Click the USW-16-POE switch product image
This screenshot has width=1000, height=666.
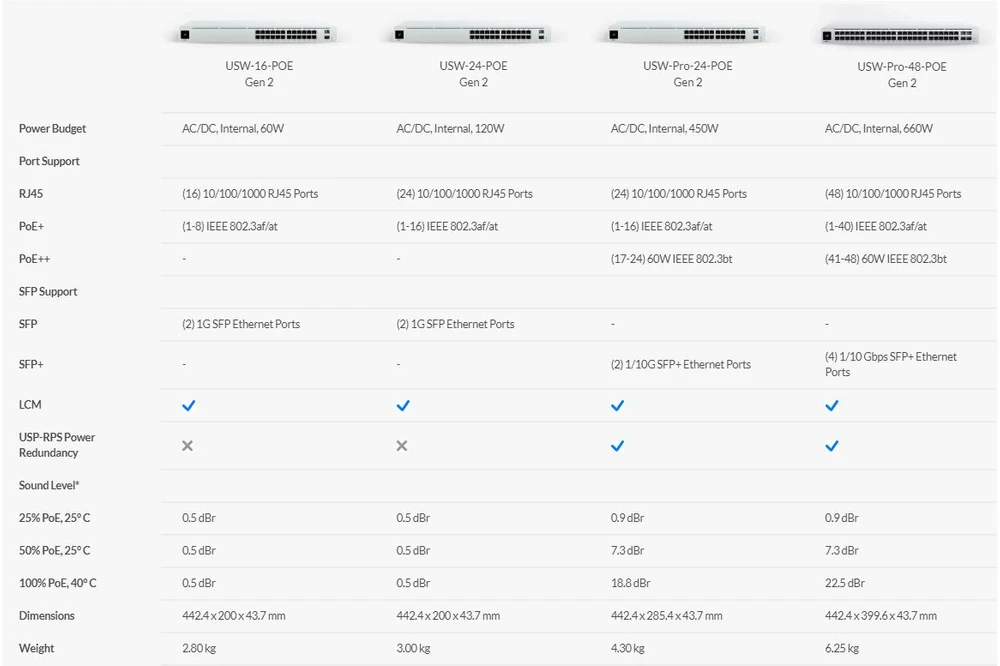coord(258,35)
